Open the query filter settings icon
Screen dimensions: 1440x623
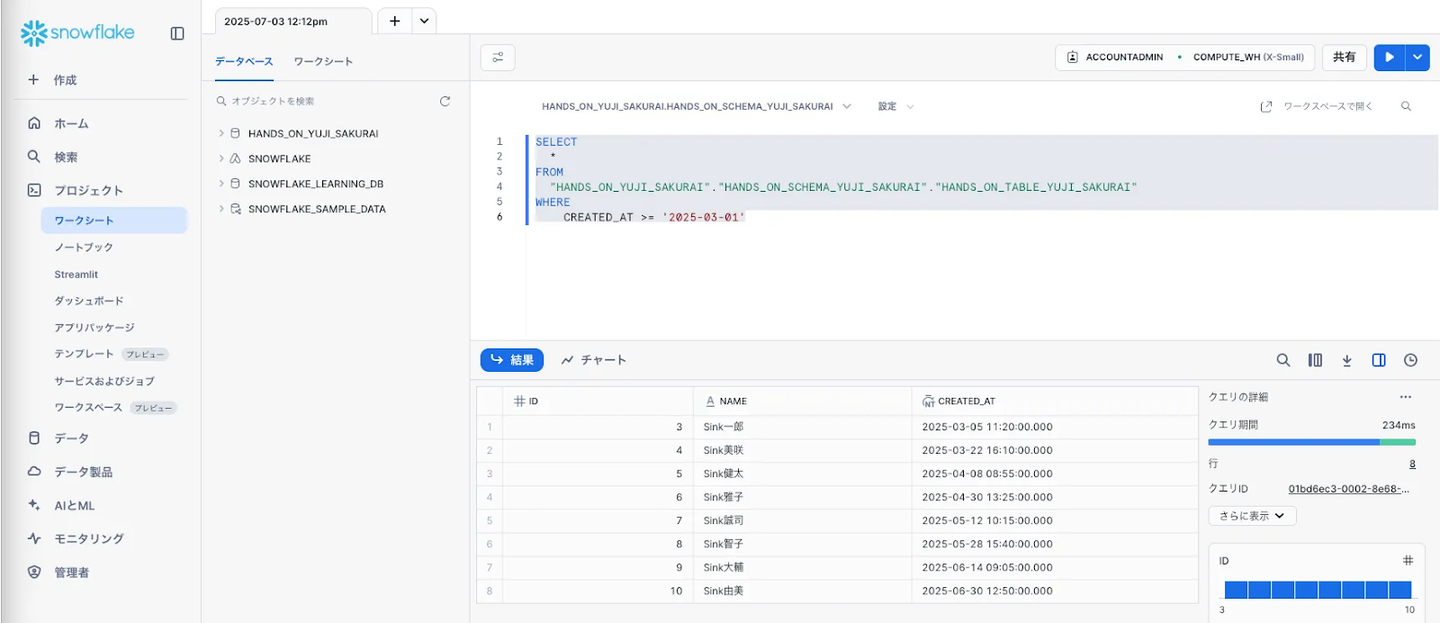click(x=497, y=58)
